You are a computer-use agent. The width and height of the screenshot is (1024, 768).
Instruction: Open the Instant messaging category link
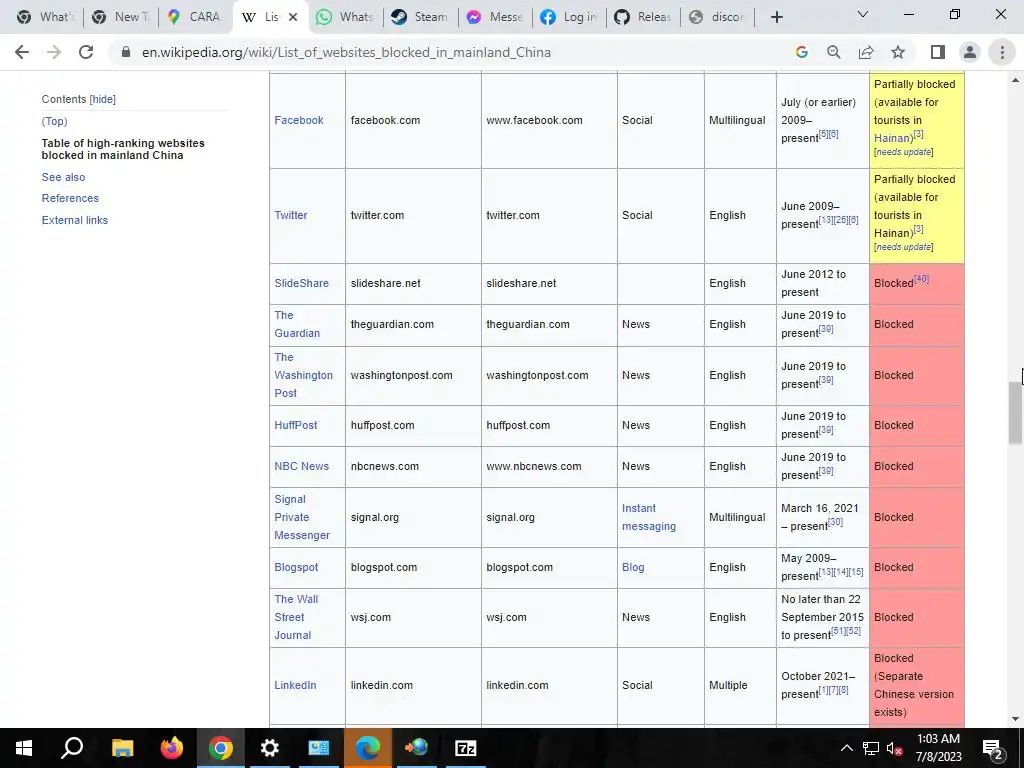coord(648,517)
